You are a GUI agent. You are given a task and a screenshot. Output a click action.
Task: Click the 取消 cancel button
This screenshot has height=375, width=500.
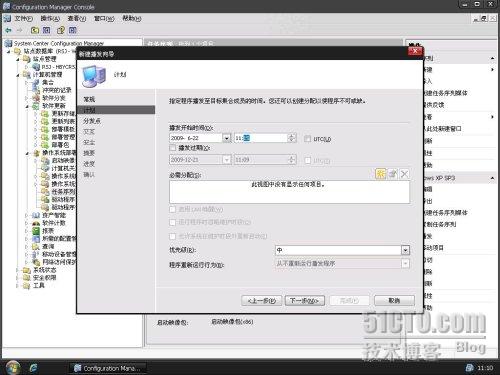coord(394,301)
